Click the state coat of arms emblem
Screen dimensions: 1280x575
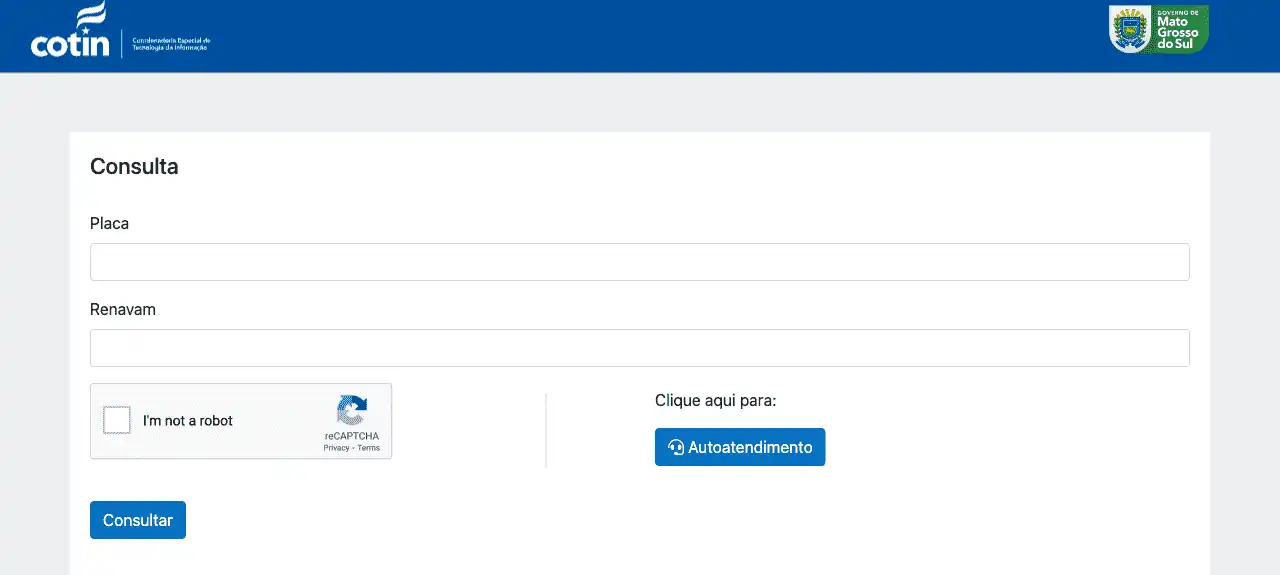(x=1130, y=30)
